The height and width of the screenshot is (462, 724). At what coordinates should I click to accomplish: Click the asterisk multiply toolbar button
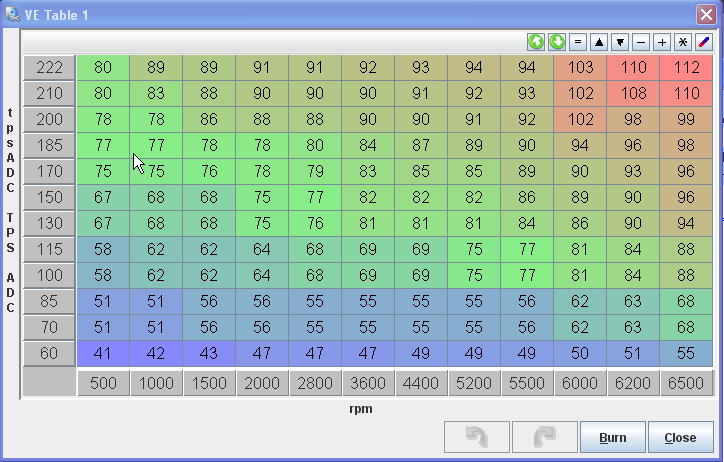tap(683, 42)
